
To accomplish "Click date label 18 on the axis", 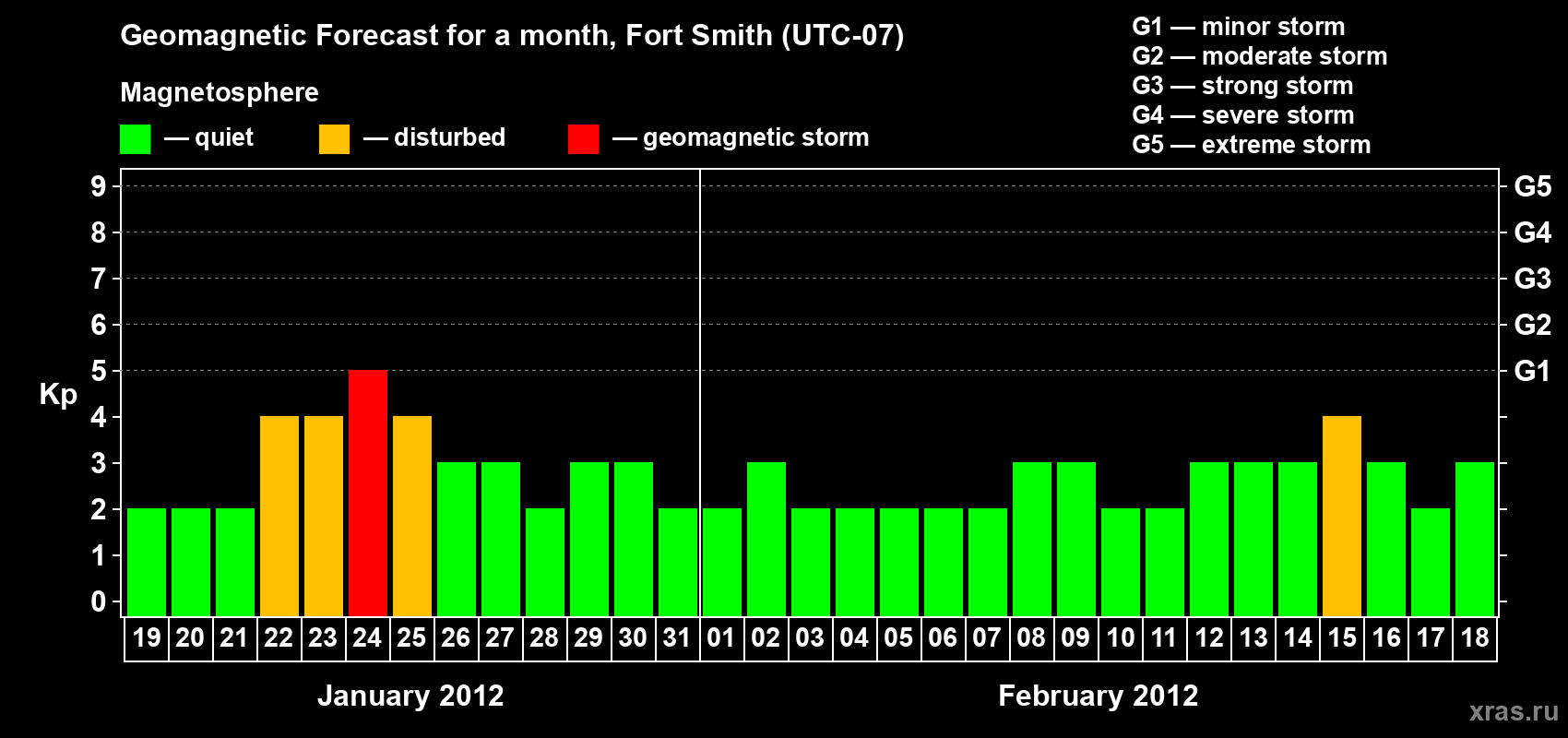I will pos(1475,638).
